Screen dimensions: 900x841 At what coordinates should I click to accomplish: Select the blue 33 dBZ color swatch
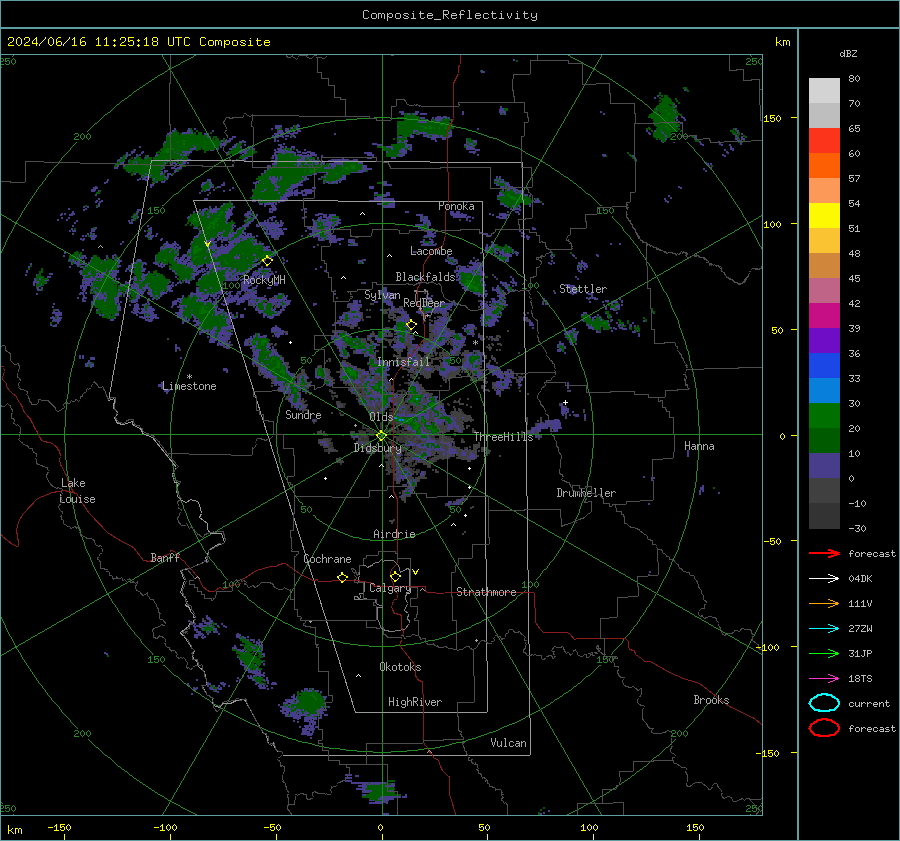click(x=824, y=366)
